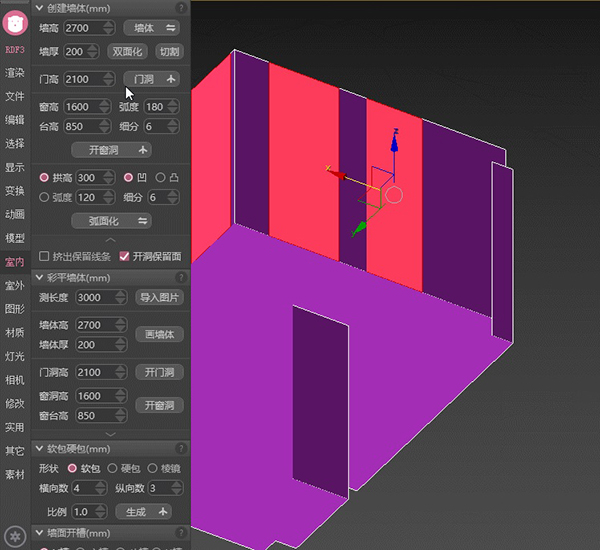
Task: Select the 硬包 shape radio button
Action: (112, 468)
